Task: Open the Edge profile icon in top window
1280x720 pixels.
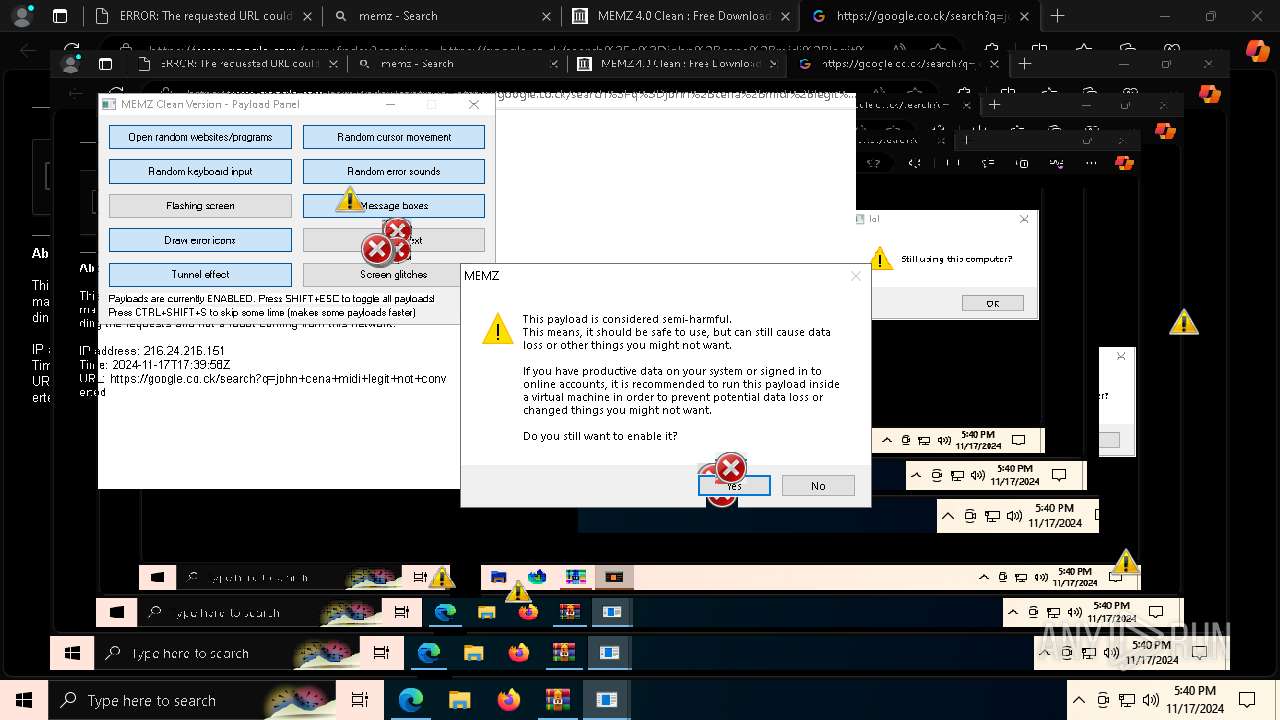Action: pyautogui.click(x=21, y=16)
